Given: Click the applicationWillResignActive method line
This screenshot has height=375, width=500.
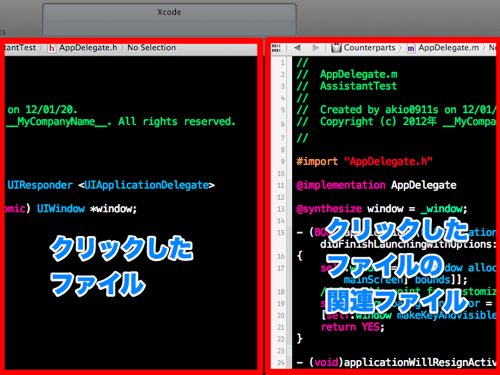Looking at the screenshot, I should pyautogui.click(x=396, y=362).
